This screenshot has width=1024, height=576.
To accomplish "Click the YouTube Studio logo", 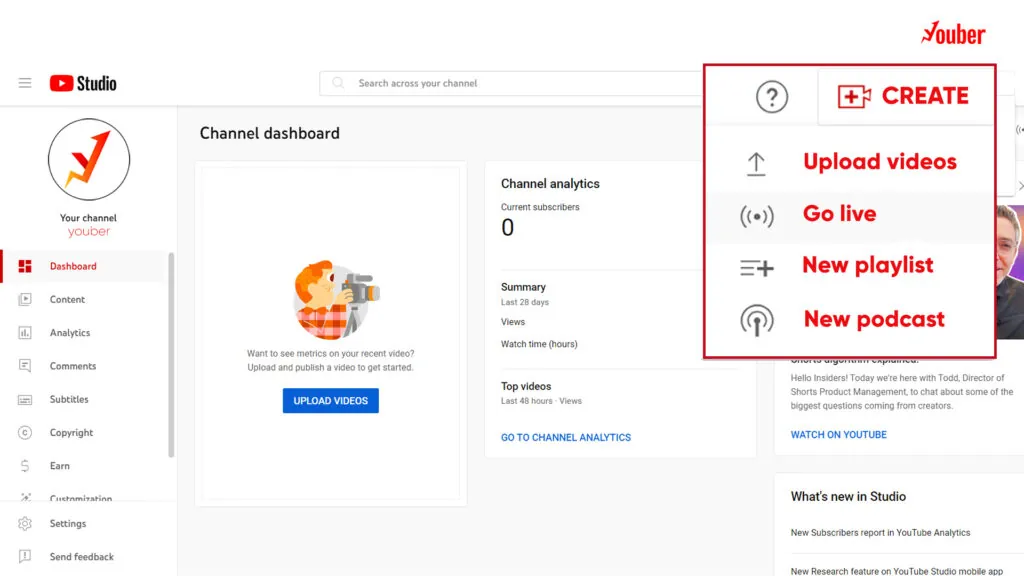I will pyautogui.click(x=83, y=83).
